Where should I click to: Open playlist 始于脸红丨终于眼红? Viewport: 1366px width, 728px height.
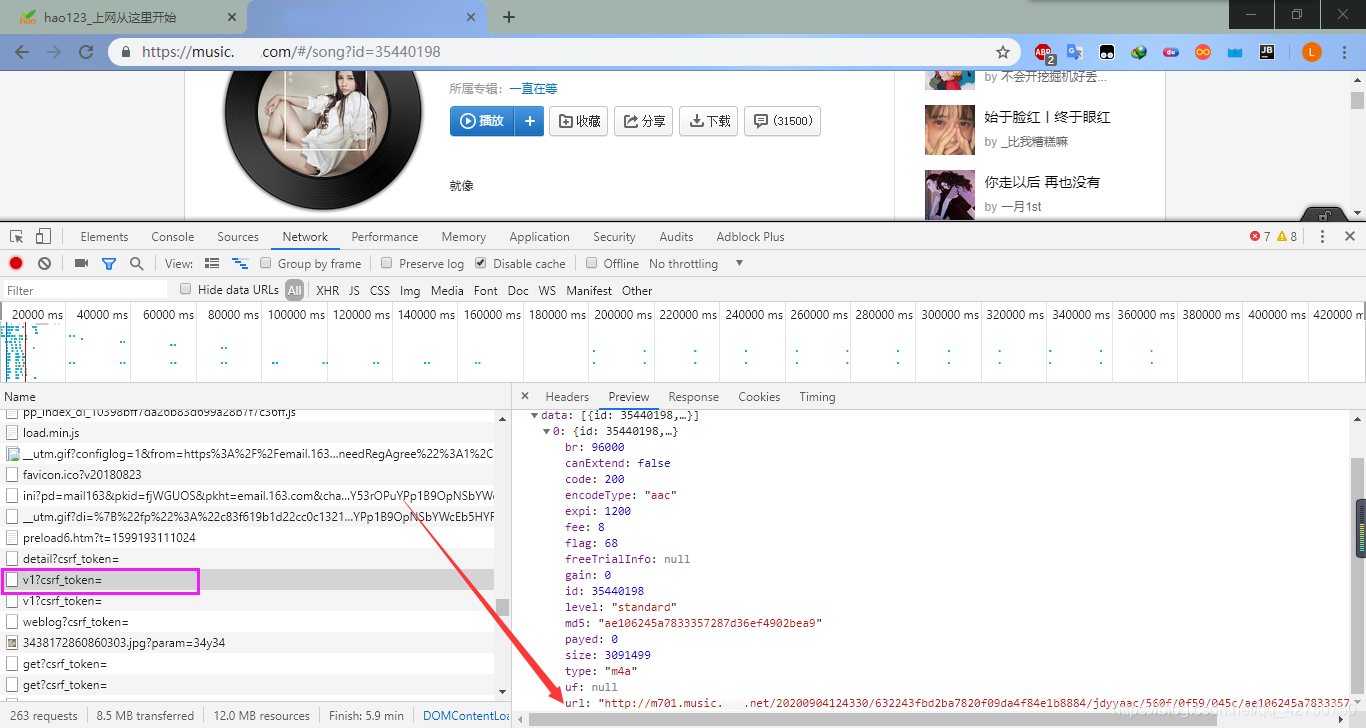pyautogui.click(x=1047, y=117)
